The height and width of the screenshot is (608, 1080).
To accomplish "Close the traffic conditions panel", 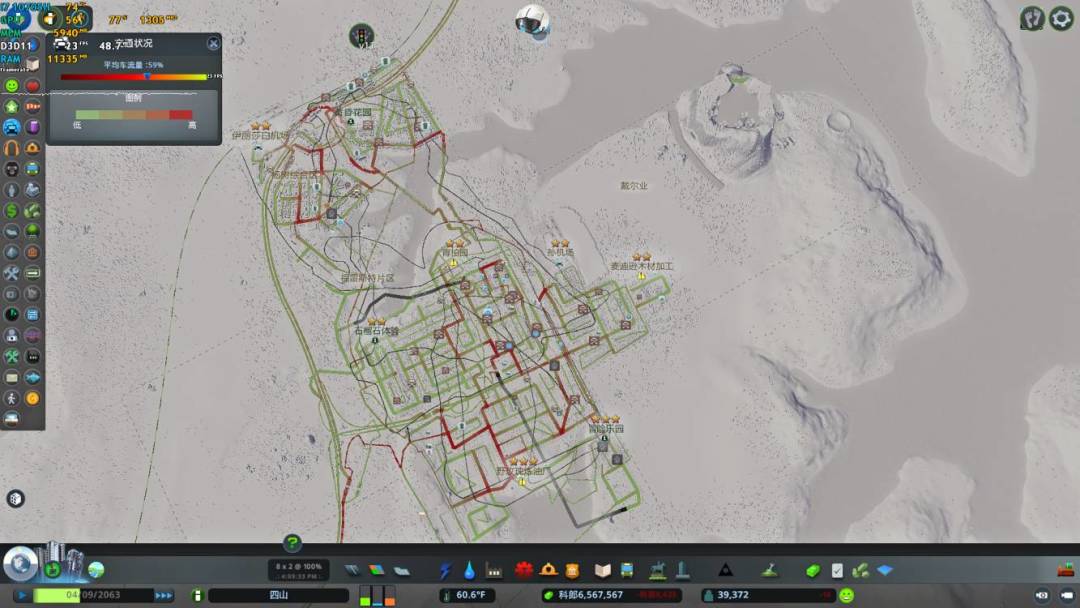I will [214, 43].
